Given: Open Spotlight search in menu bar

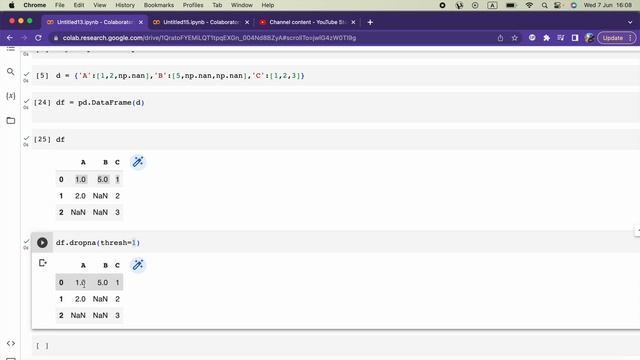Looking at the screenshot, I should tap(544, 5).
